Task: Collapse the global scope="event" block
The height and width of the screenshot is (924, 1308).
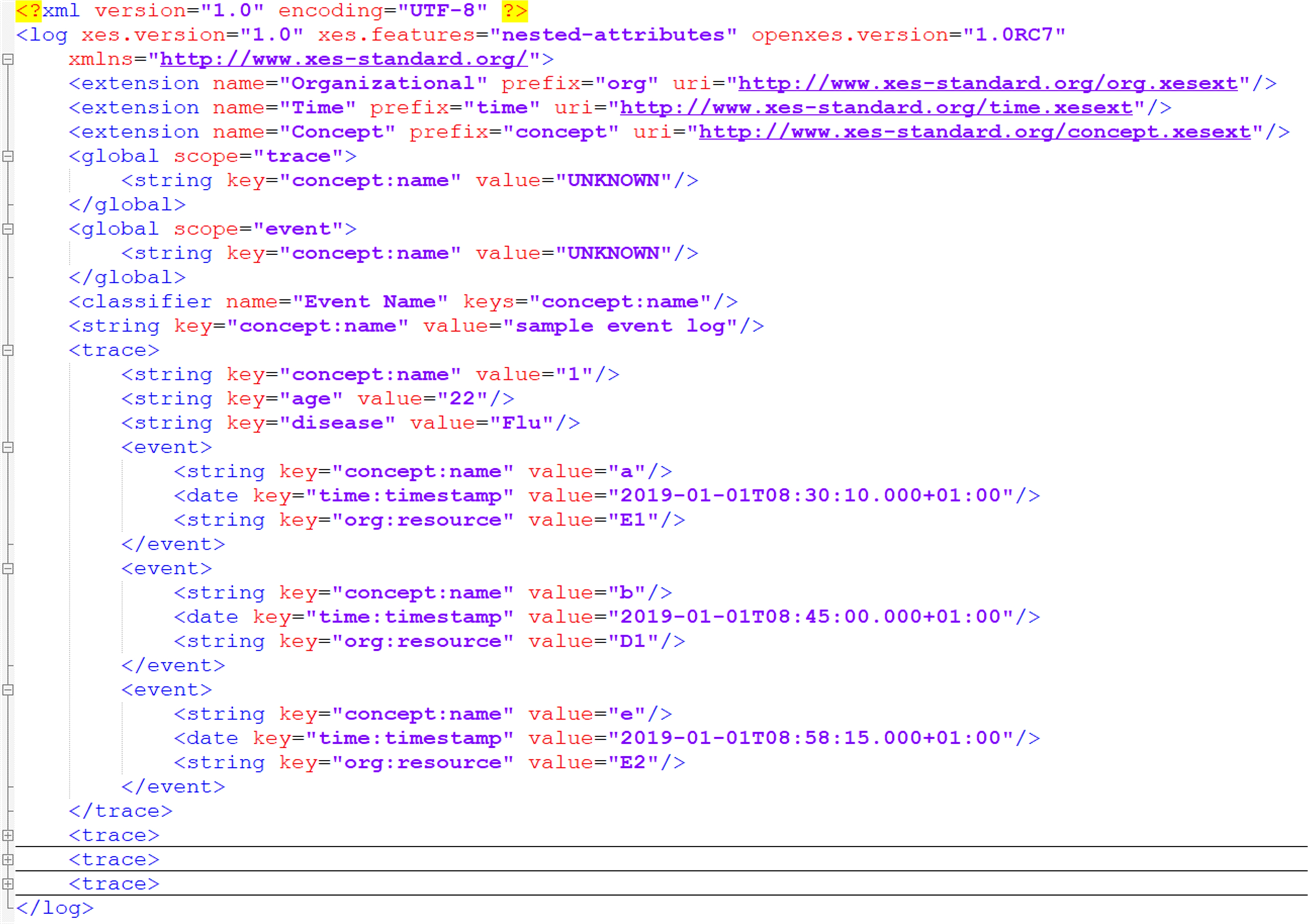Action: (8, 229)
